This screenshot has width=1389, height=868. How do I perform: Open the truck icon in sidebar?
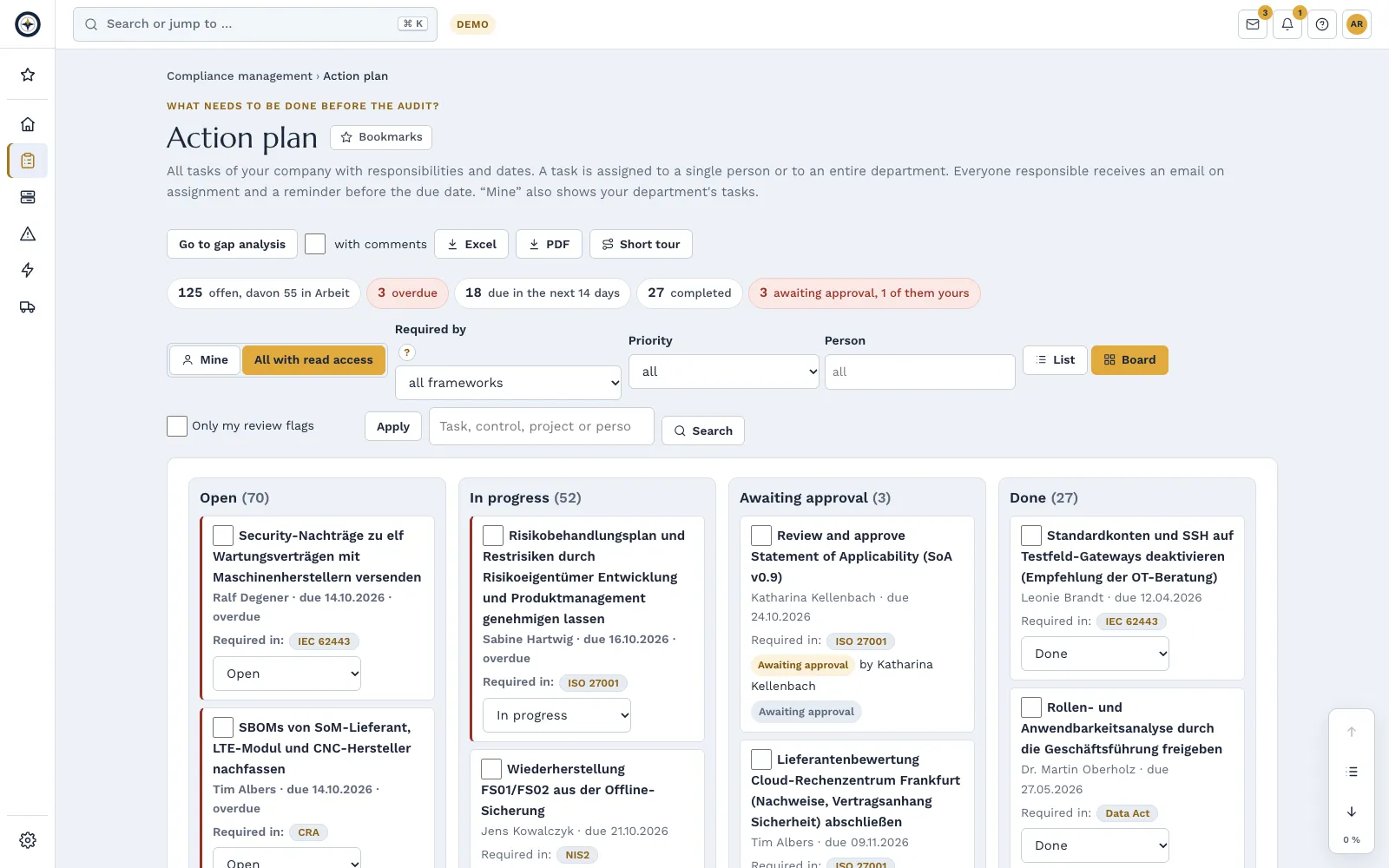coord(28,306)
